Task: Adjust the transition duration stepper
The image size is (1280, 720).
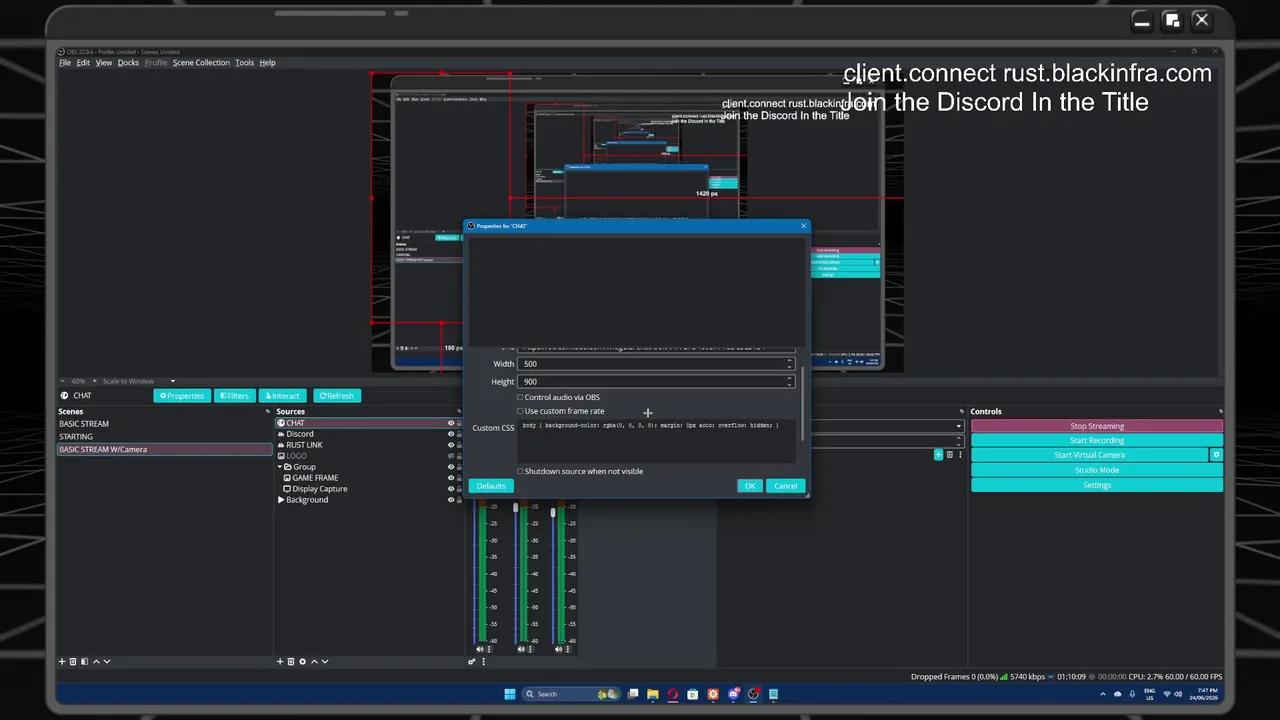Action: click(960, 440)
